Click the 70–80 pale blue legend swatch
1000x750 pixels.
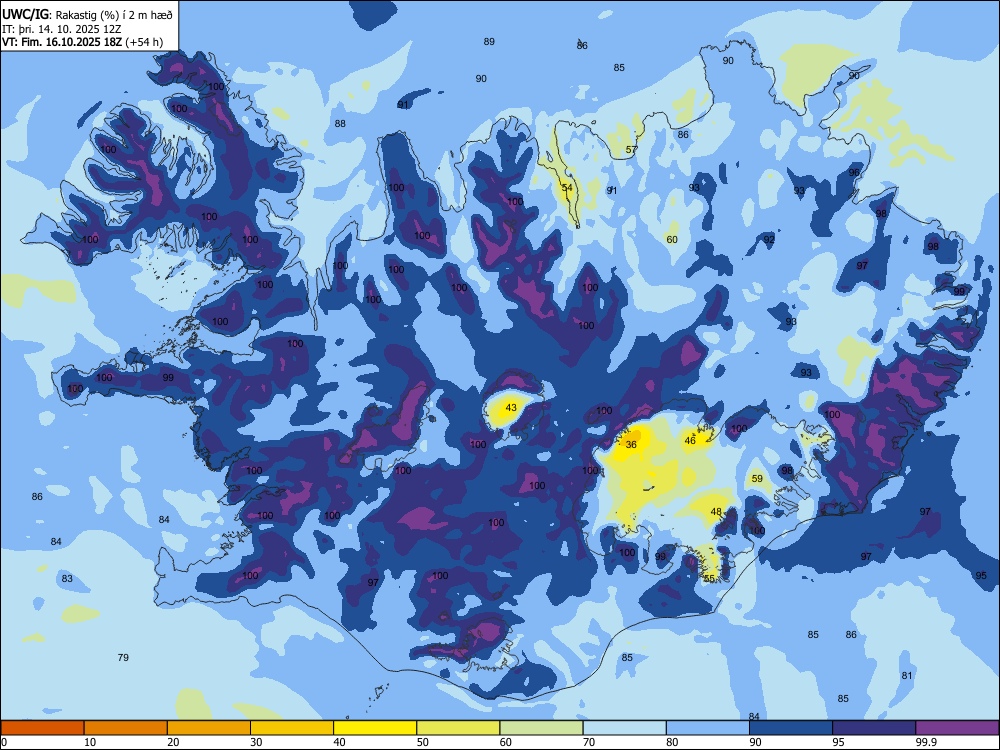click(624, 728)
